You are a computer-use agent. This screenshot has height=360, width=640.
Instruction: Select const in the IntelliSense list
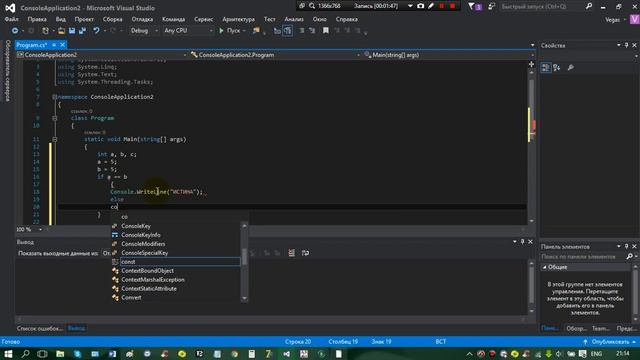pos(176,262)
